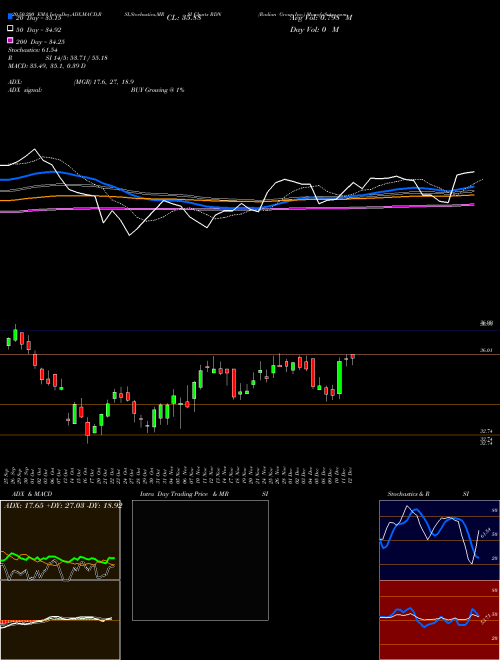This screenshot has height=660, width=500.
Task: Click the MACD histogram lower panel
Action: tap(60, 620)
